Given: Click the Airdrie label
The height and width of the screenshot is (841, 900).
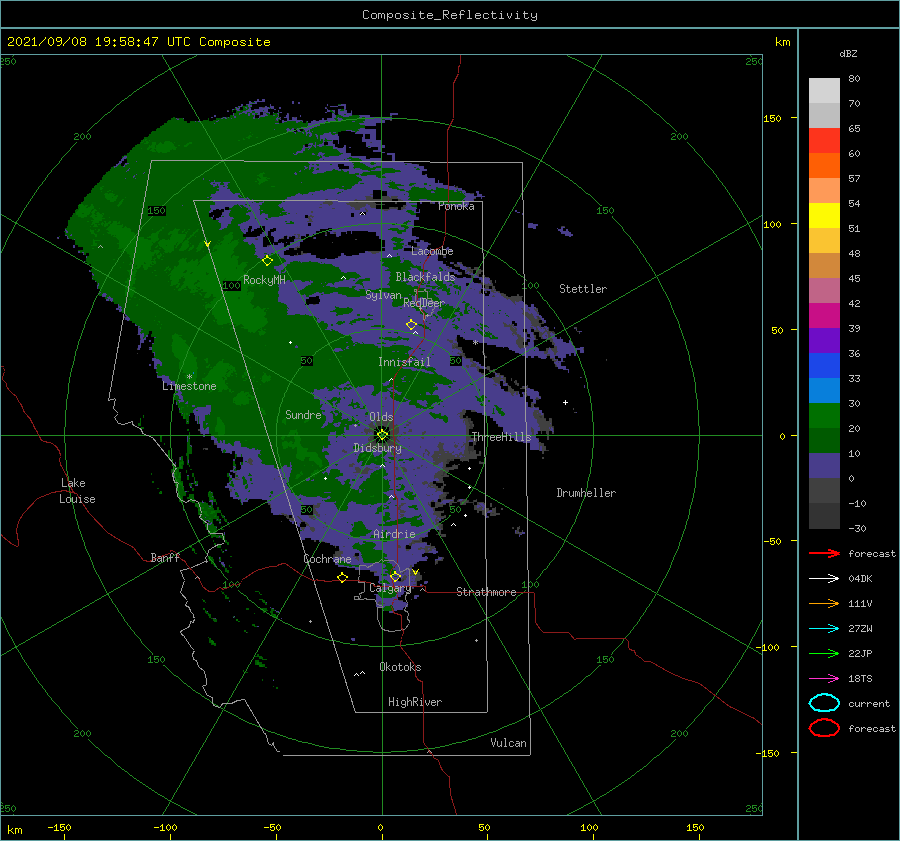Looking at the screenshot, I should pyautogui.click(x=394, y=534).
